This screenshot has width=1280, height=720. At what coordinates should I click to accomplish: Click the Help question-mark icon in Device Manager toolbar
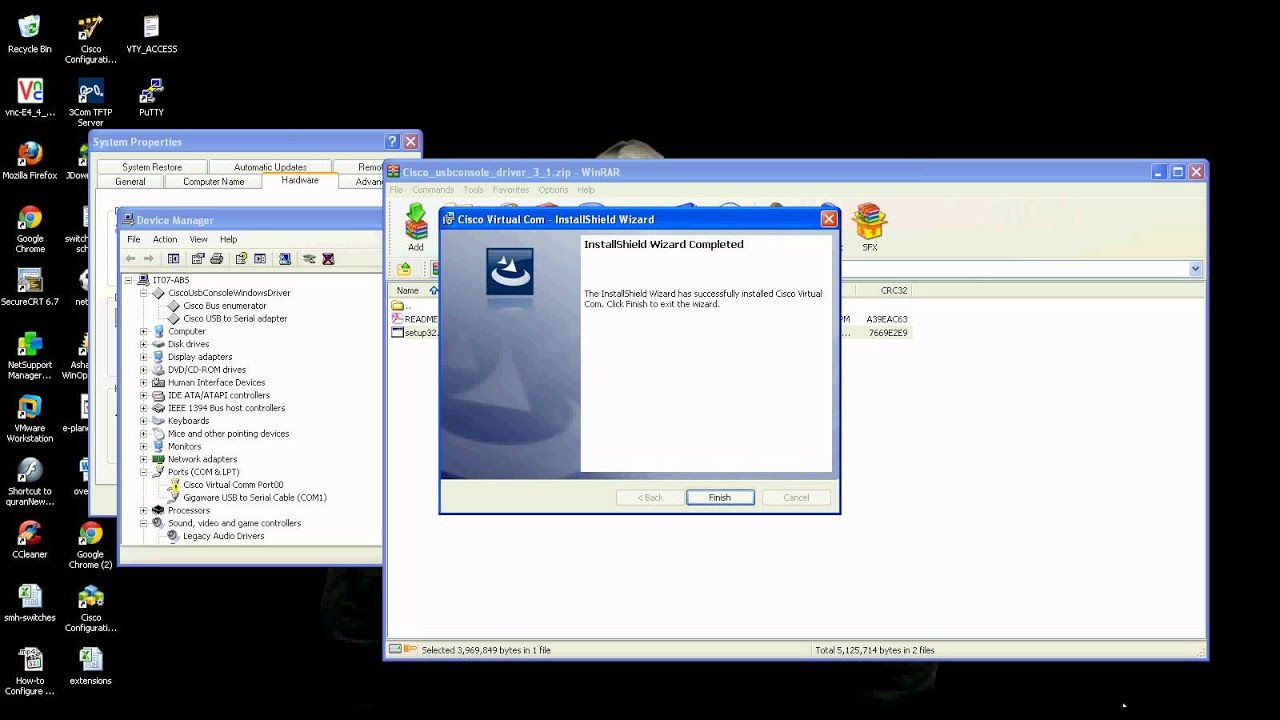click(x=241, y=258)
